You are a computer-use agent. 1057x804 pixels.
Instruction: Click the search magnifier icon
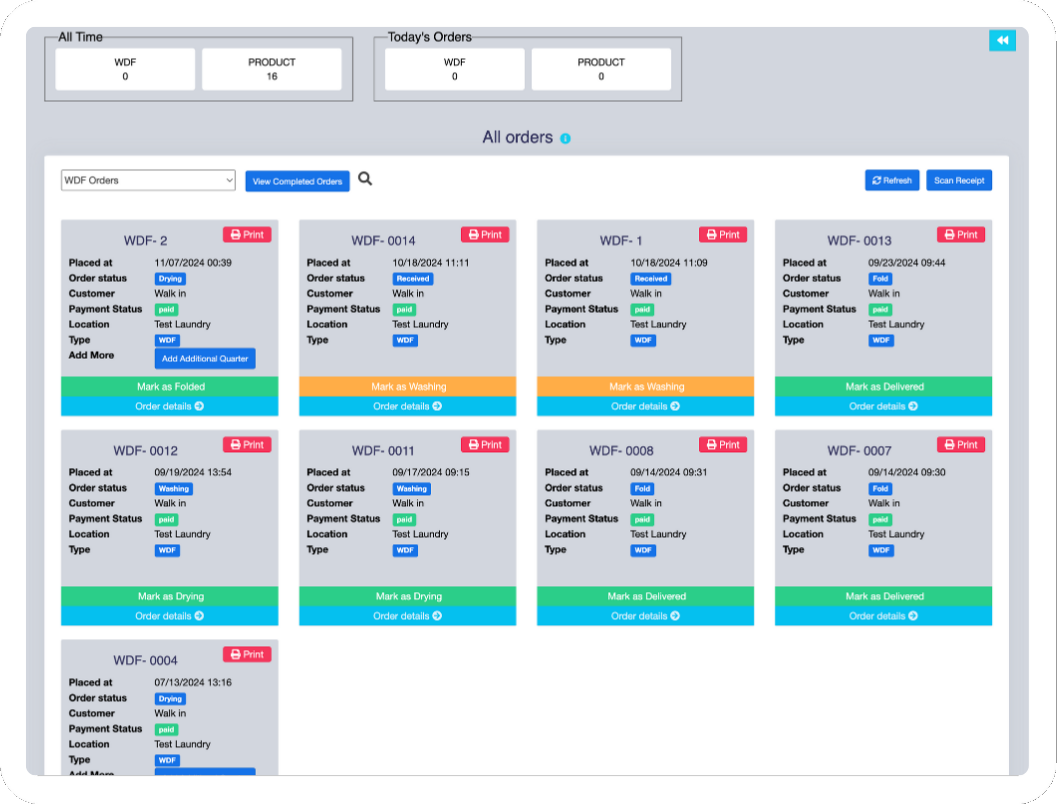365,179
